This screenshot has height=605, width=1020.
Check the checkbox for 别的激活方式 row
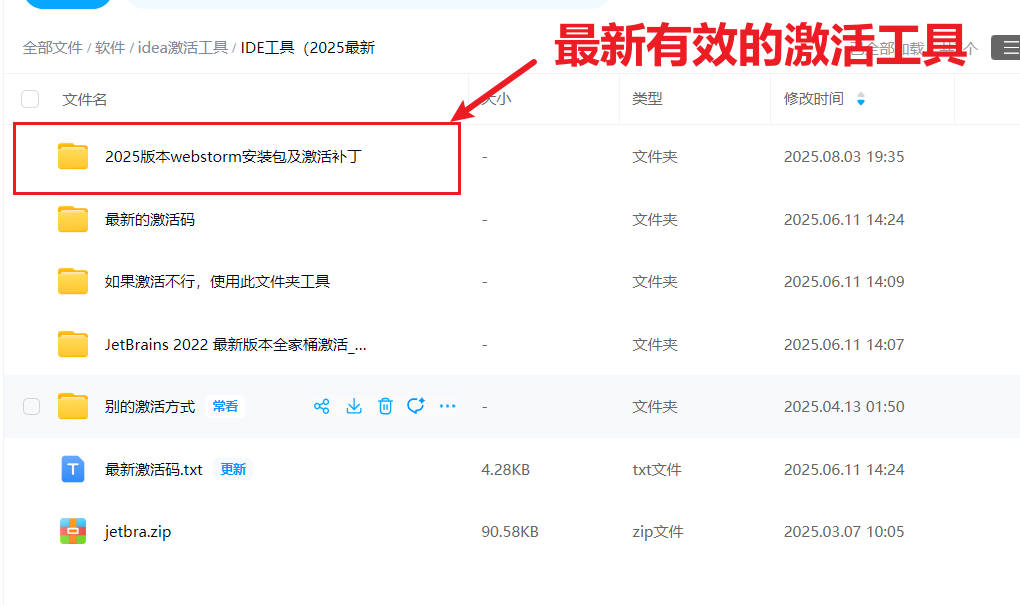[x=31, y=407]
